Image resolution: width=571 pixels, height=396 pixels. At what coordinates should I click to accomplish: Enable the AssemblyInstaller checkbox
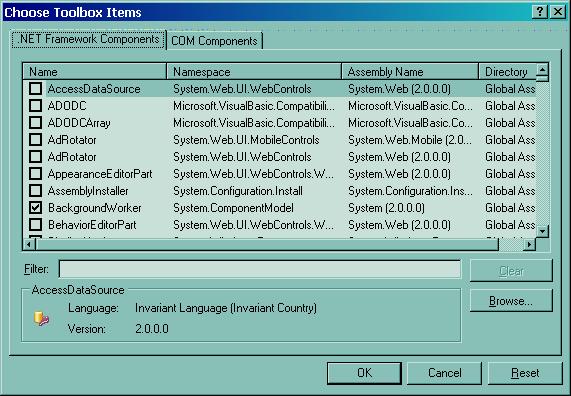(35, 191)
